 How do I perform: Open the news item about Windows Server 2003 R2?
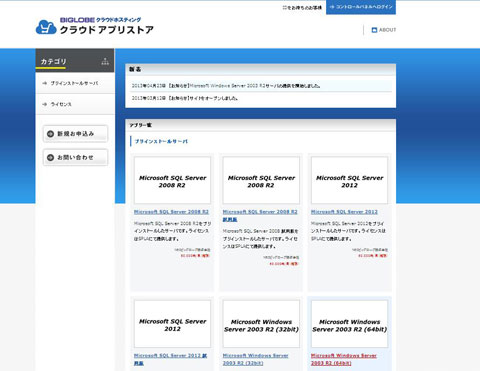click(x=226, y=86)
